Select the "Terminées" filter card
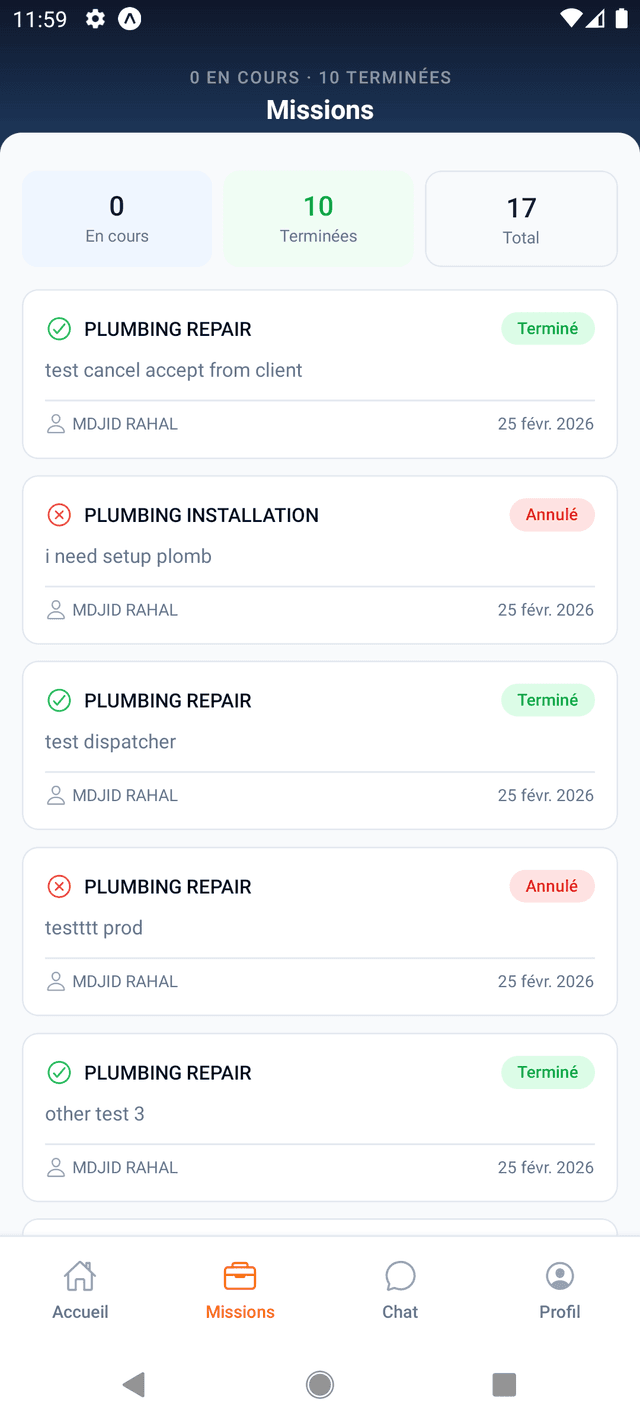Viewport: 640px width, 1422px height. click(318, 219)
